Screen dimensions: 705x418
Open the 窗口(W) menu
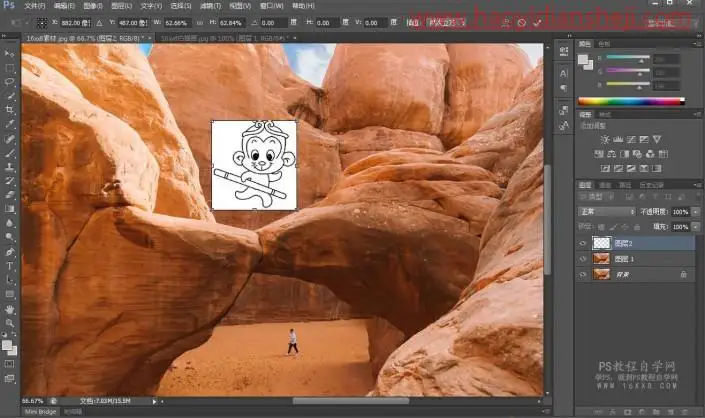click(x=272, y=6)
